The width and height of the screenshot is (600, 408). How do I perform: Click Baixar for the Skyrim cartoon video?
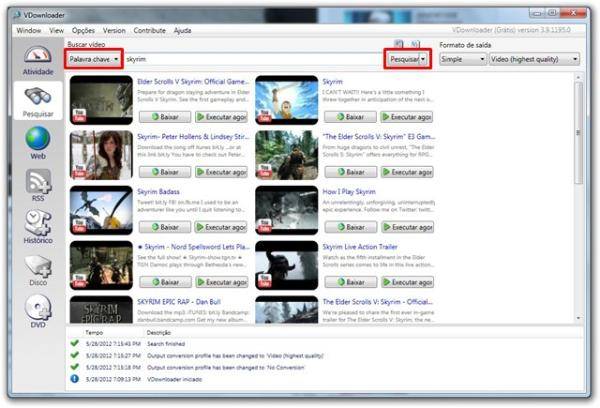[x=350, y=117]
